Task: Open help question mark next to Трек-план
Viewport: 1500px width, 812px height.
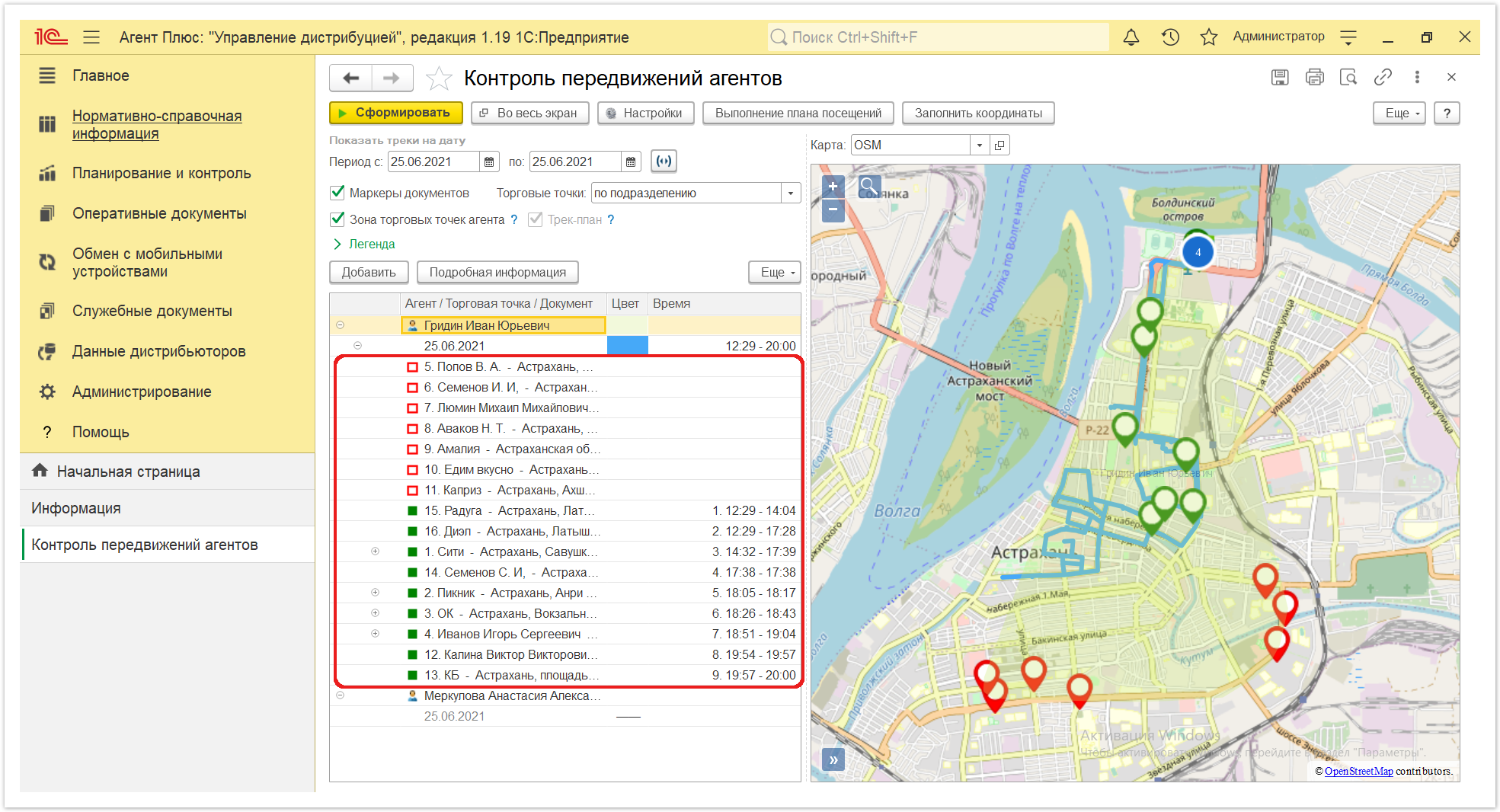Action: click(611, 219)
